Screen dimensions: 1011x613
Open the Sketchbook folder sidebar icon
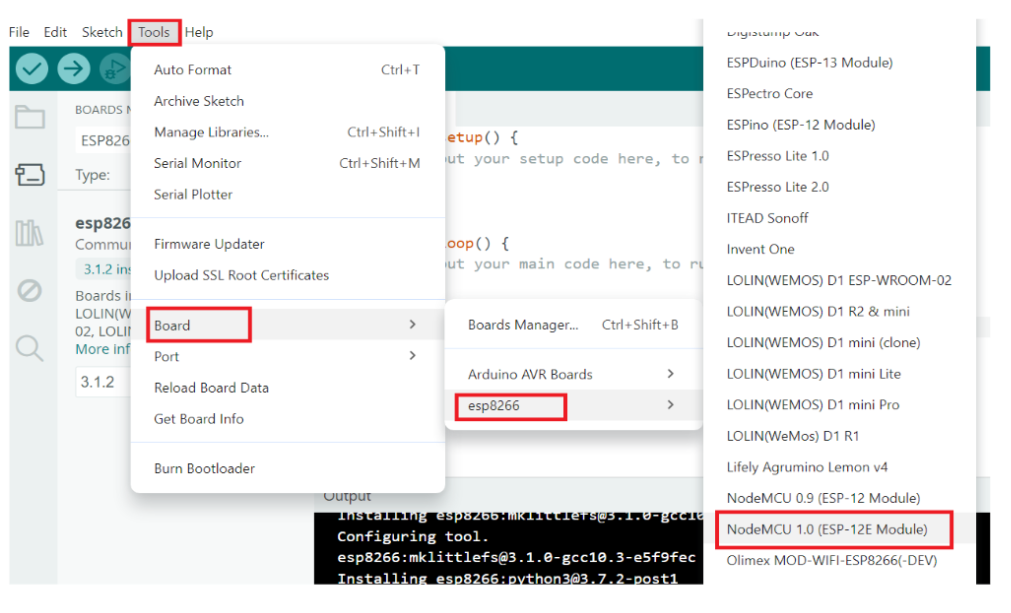pyautogui.click(x=30, y=117)
